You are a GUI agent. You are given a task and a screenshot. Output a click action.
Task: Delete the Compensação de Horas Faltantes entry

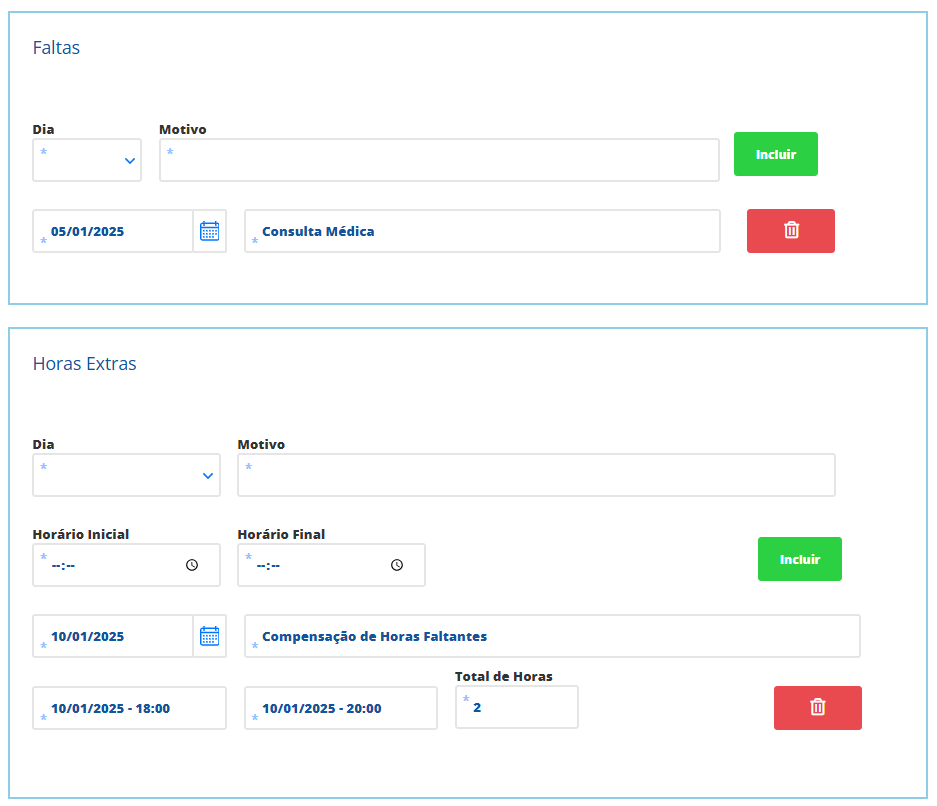[x=817, y=708]
